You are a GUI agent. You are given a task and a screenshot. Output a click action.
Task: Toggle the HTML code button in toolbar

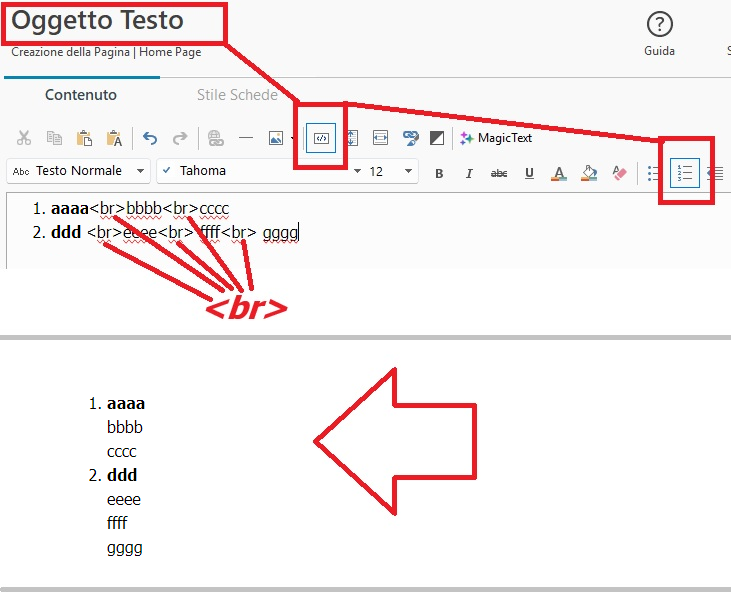[x=320, y=138]
